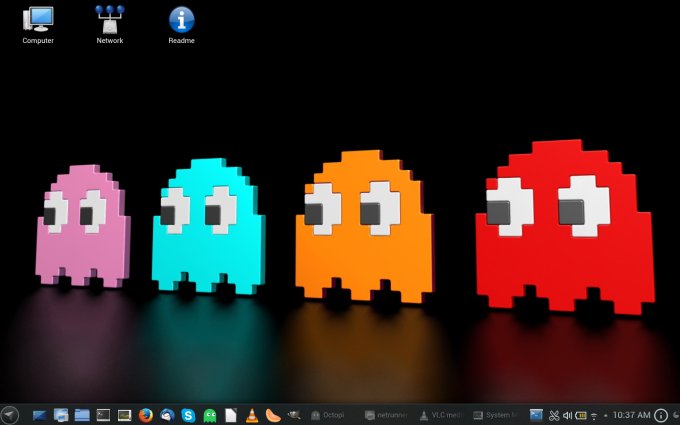Launch the terminal from the panel
The height and width of the screenshot is (425, 680).
[x=103, y=415]
